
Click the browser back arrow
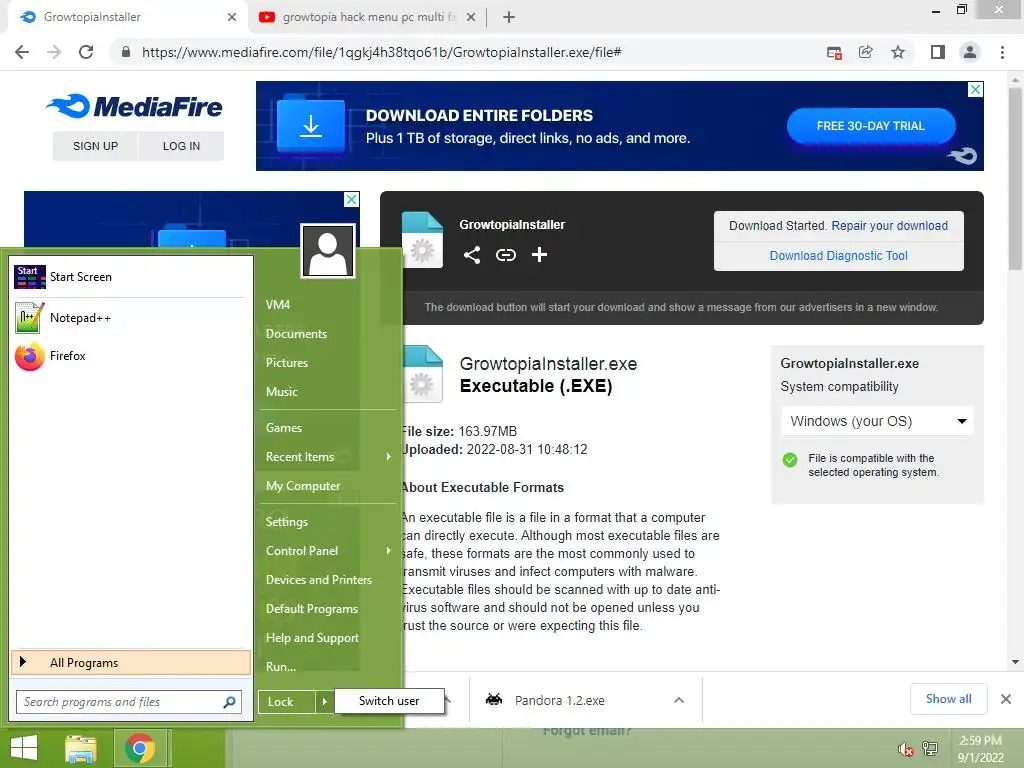coord(22,52)
